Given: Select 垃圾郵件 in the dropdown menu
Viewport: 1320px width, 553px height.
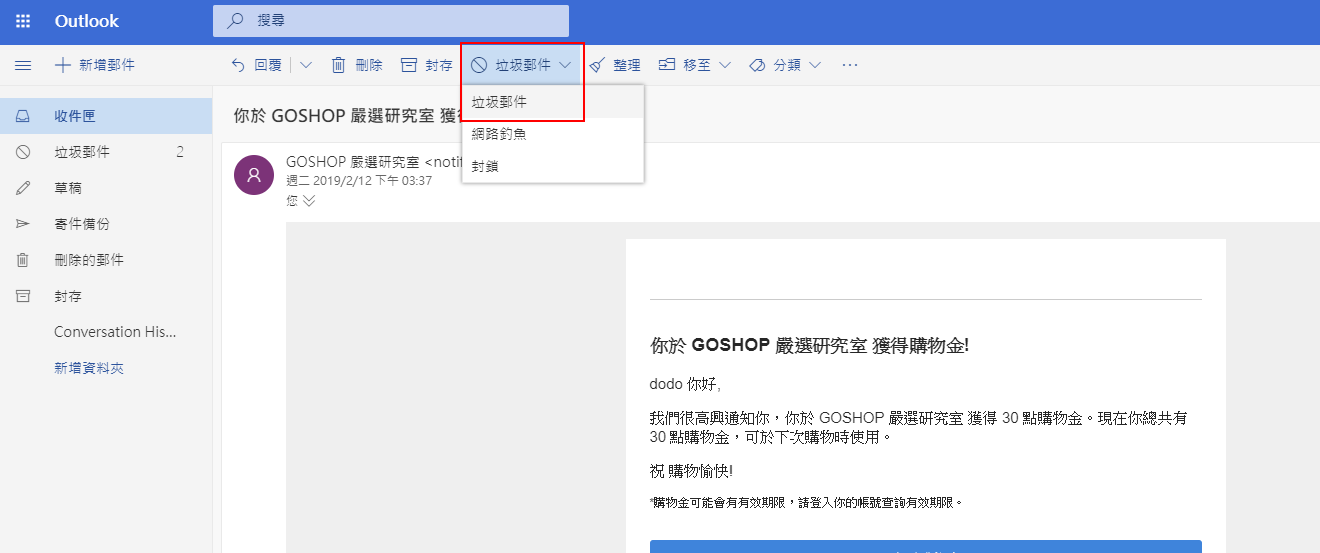Looking at the screenshot, I should [x=553, y=102].
